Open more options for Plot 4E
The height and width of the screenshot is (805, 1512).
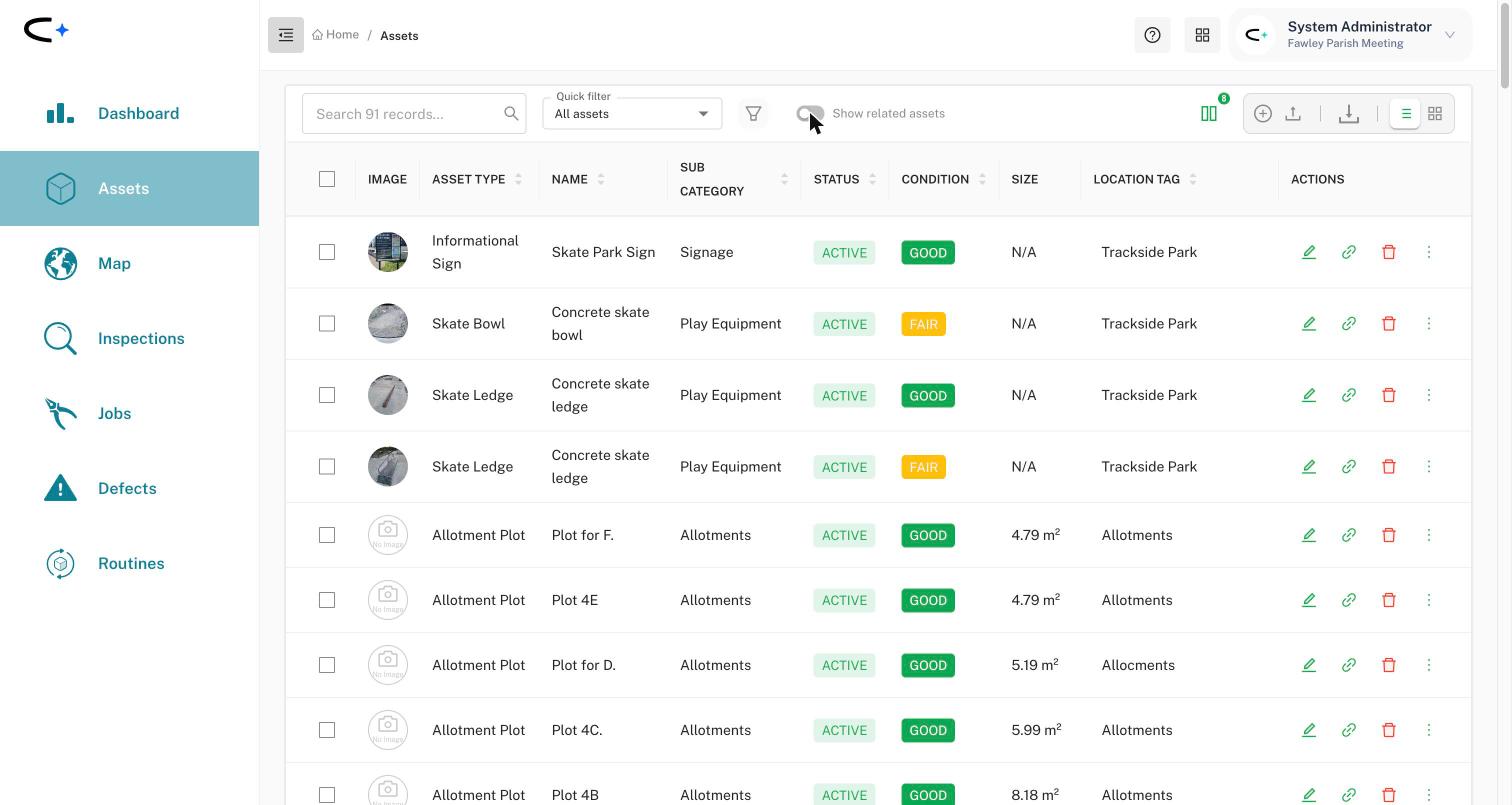[1429, 600]
